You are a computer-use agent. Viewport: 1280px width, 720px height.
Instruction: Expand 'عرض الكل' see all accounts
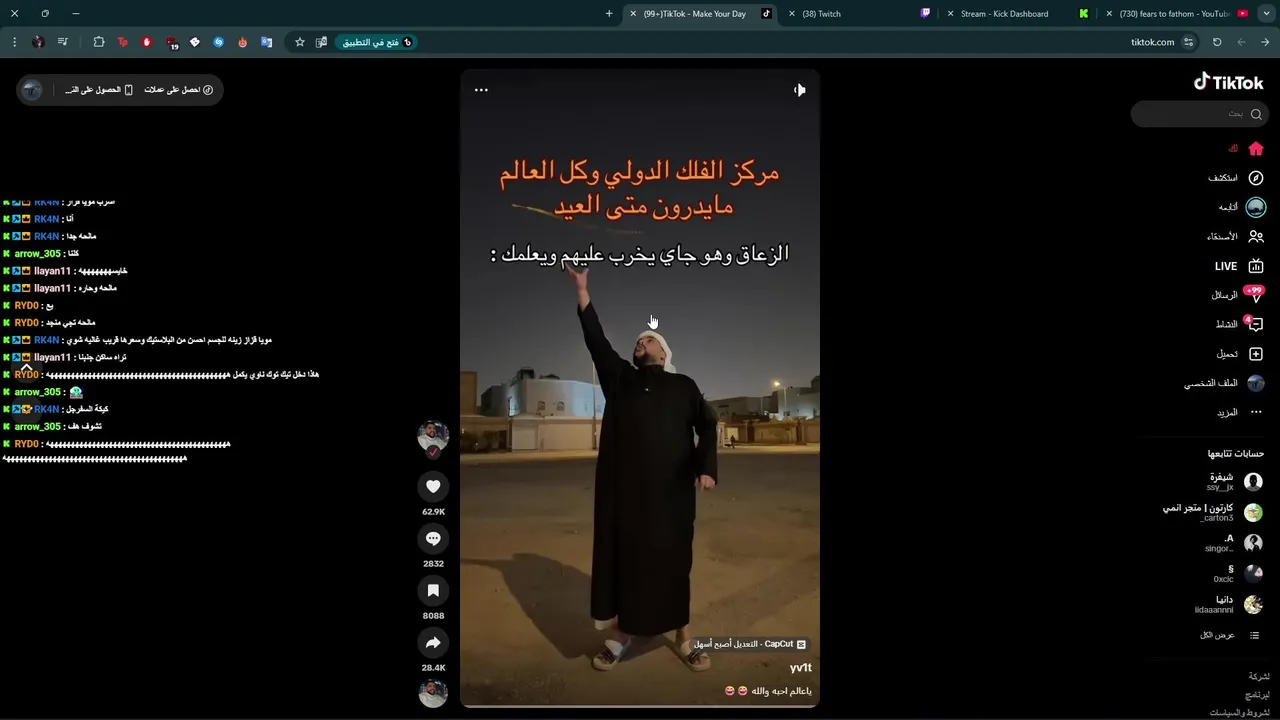(1229, 635)
